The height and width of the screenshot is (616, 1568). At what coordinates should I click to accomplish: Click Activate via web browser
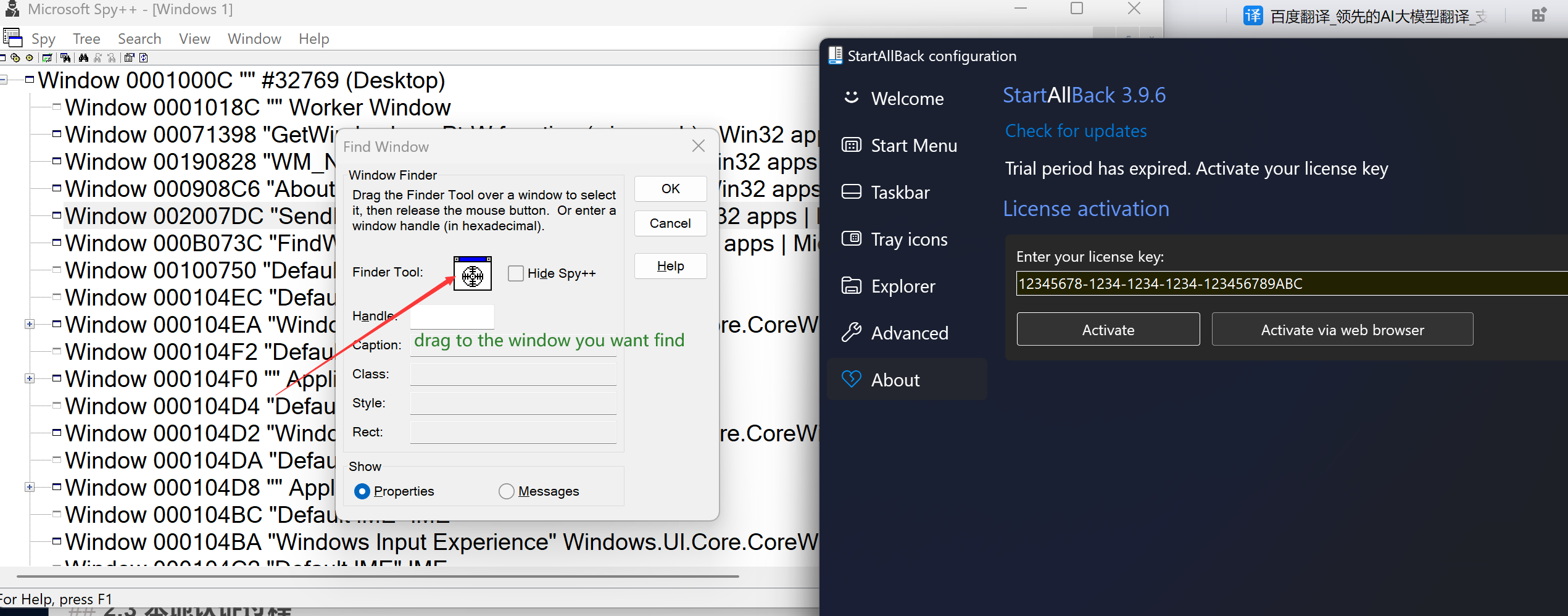click(1342, 330)
